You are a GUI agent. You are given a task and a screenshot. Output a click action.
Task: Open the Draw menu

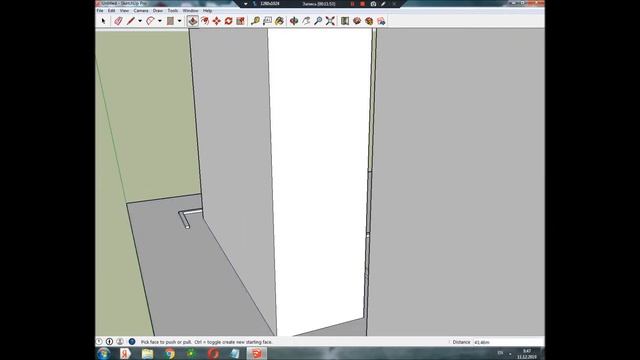click(x=158, y=11)
